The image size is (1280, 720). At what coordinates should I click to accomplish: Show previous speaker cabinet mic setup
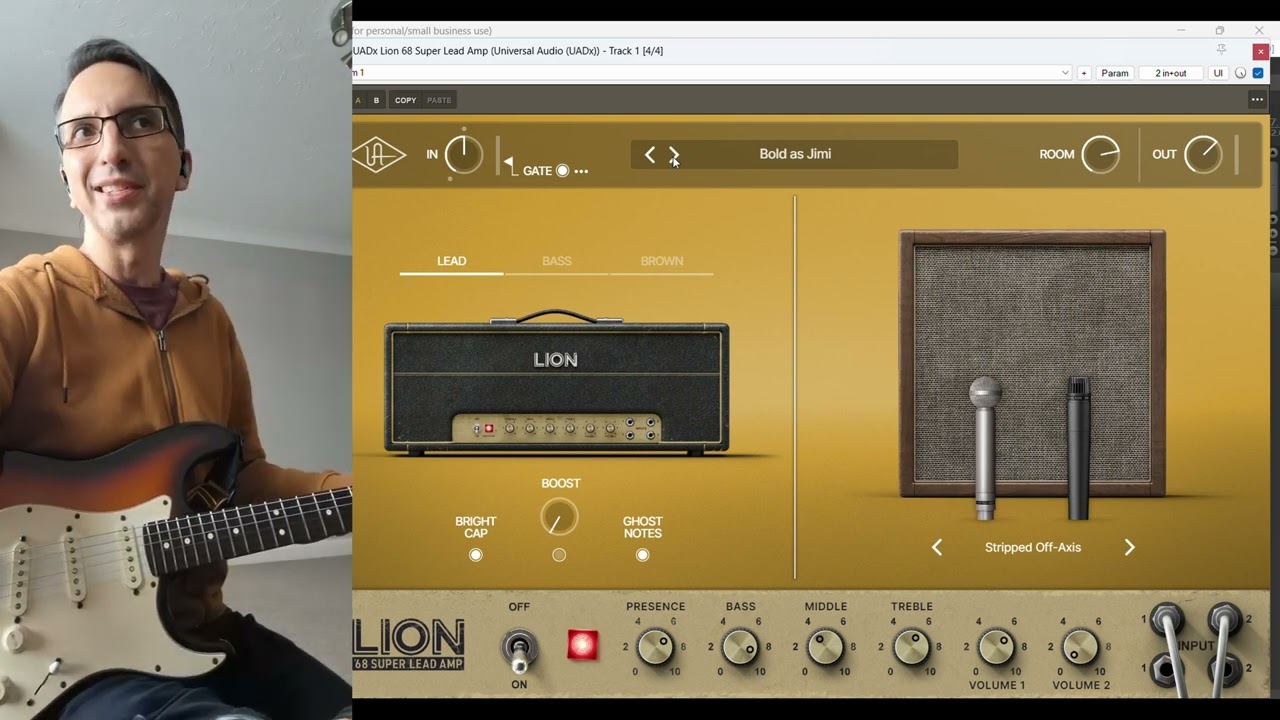[937, 547]
